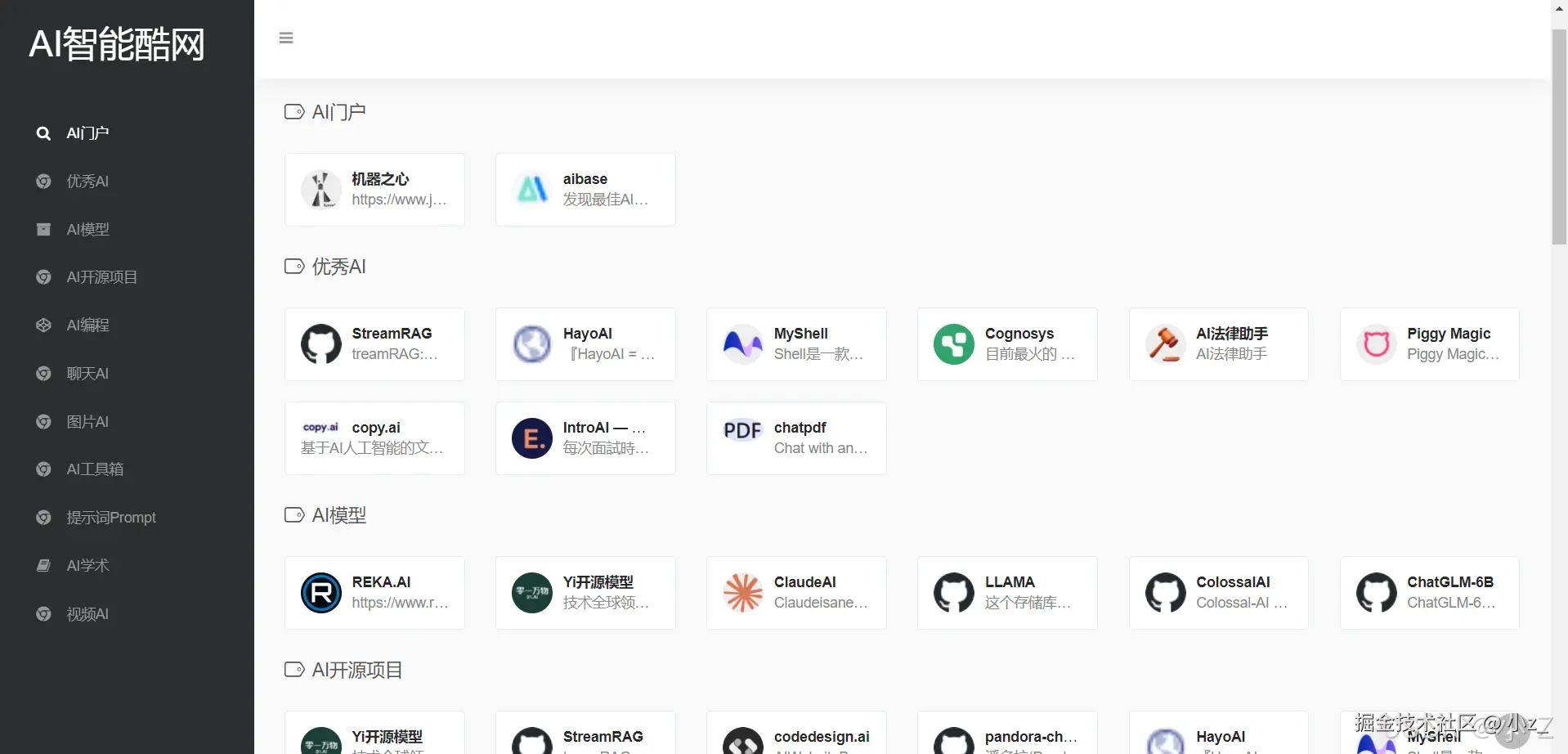This screenshot has width=1568, height=754.
Task: Click the REKA.AI URL text https://www.r…
Action: click(x=400, y=603)
